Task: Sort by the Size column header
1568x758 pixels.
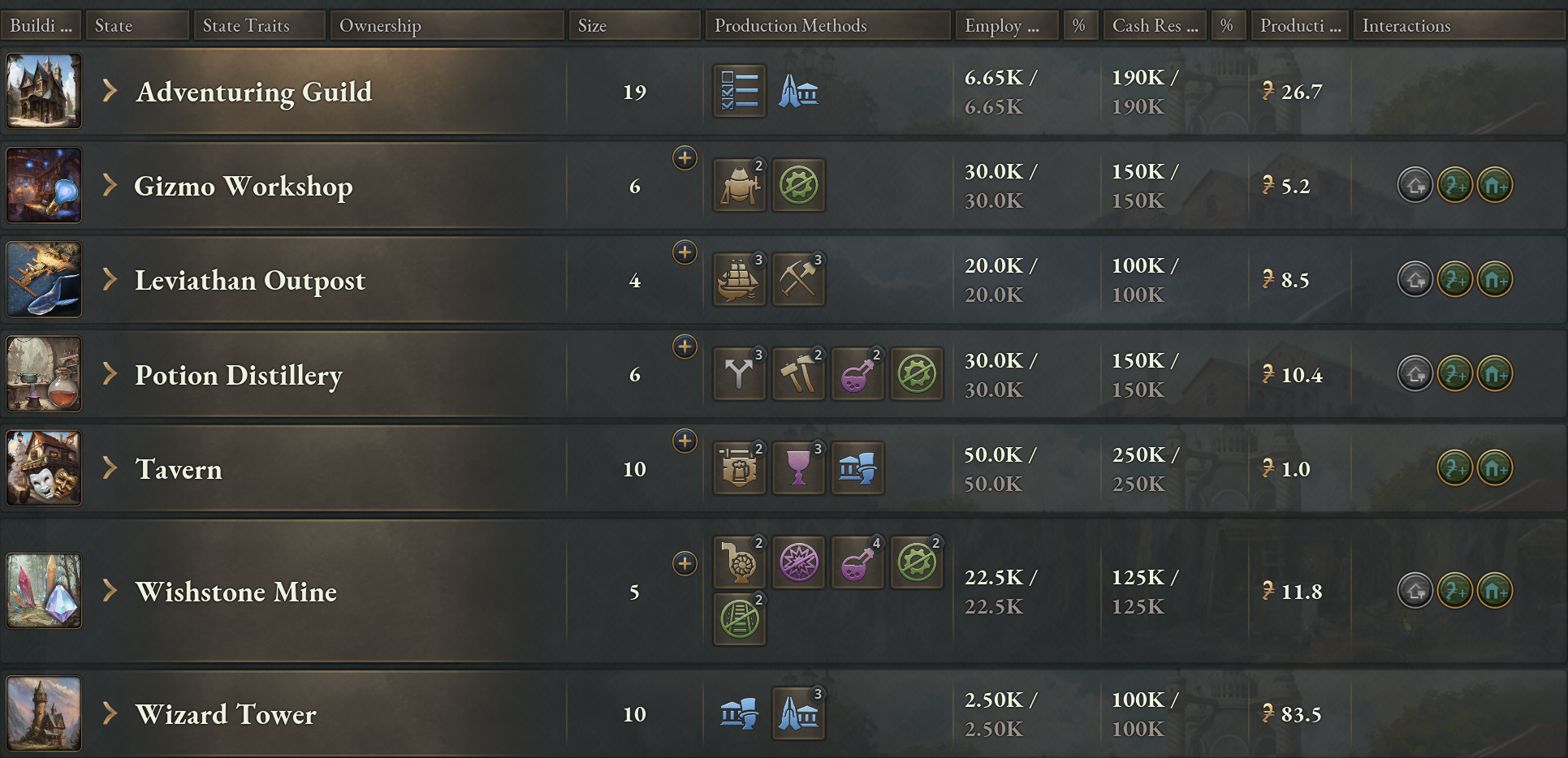Action: 634,25
